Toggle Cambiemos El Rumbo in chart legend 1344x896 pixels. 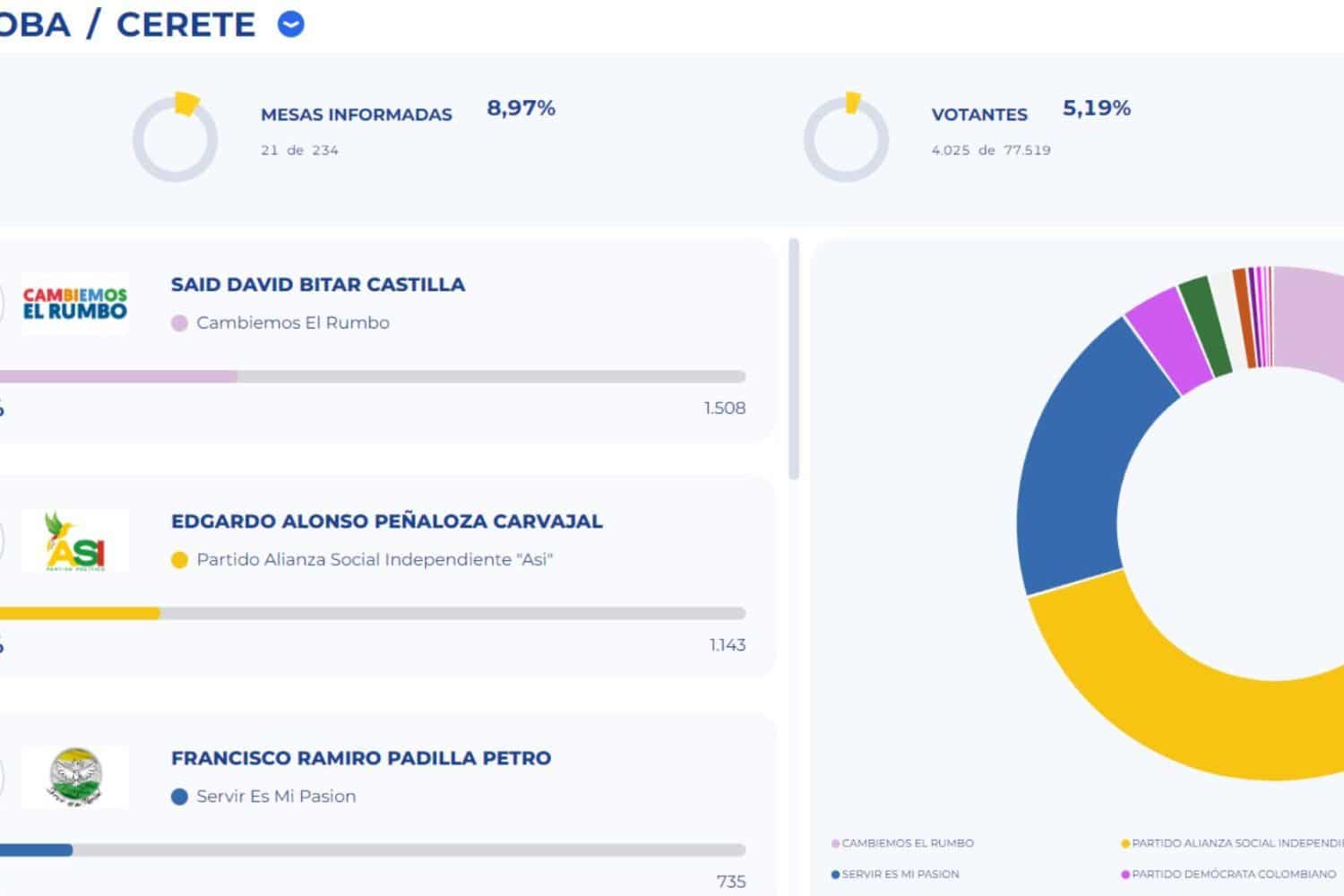tap(902, 843)
